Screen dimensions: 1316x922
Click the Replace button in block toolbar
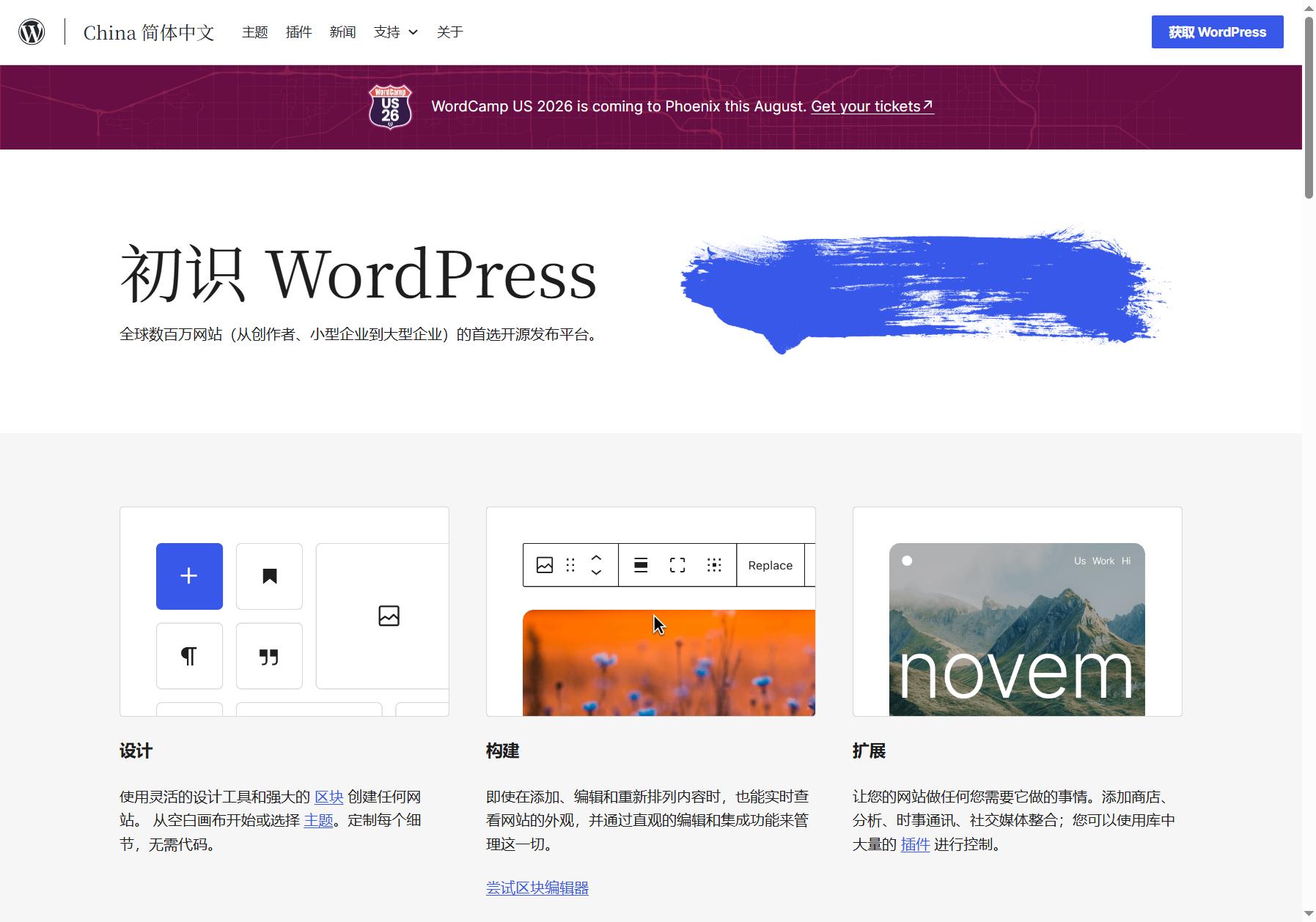coord(771,565)
